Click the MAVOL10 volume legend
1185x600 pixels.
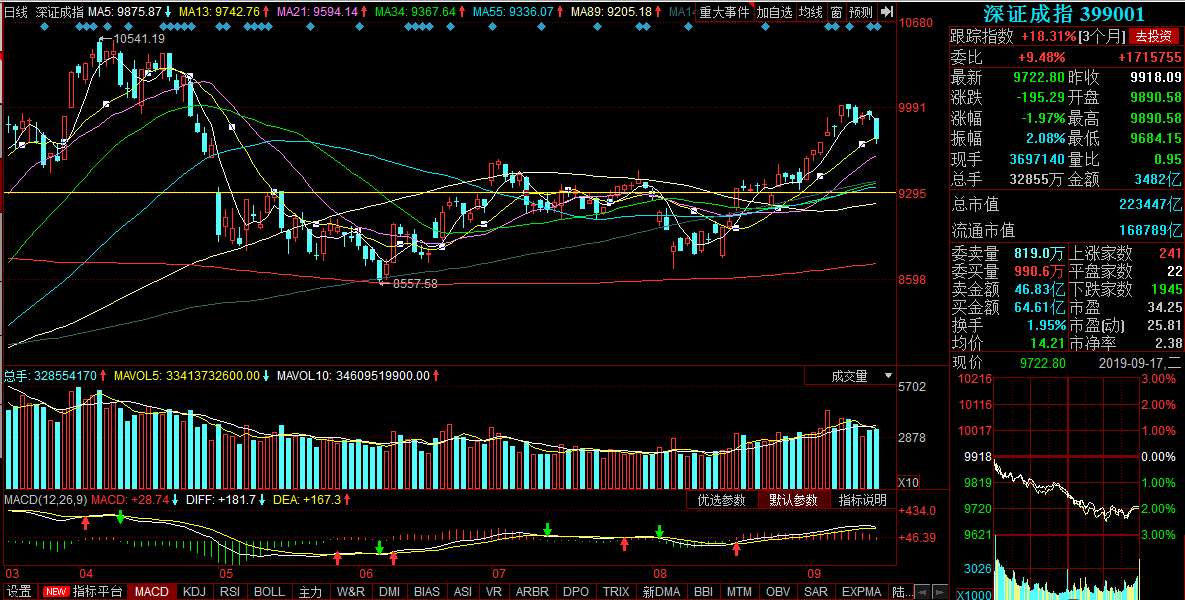[x=353, y=376]
